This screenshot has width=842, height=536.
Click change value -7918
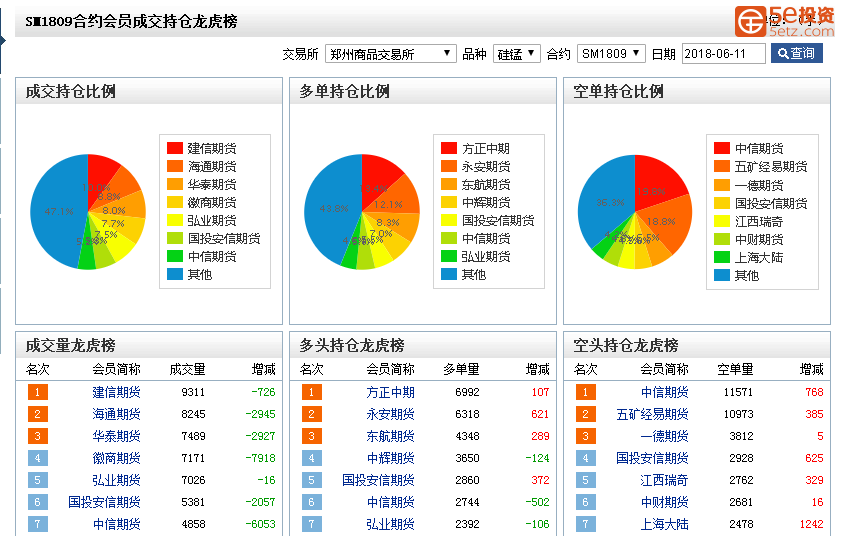(260, 458)
